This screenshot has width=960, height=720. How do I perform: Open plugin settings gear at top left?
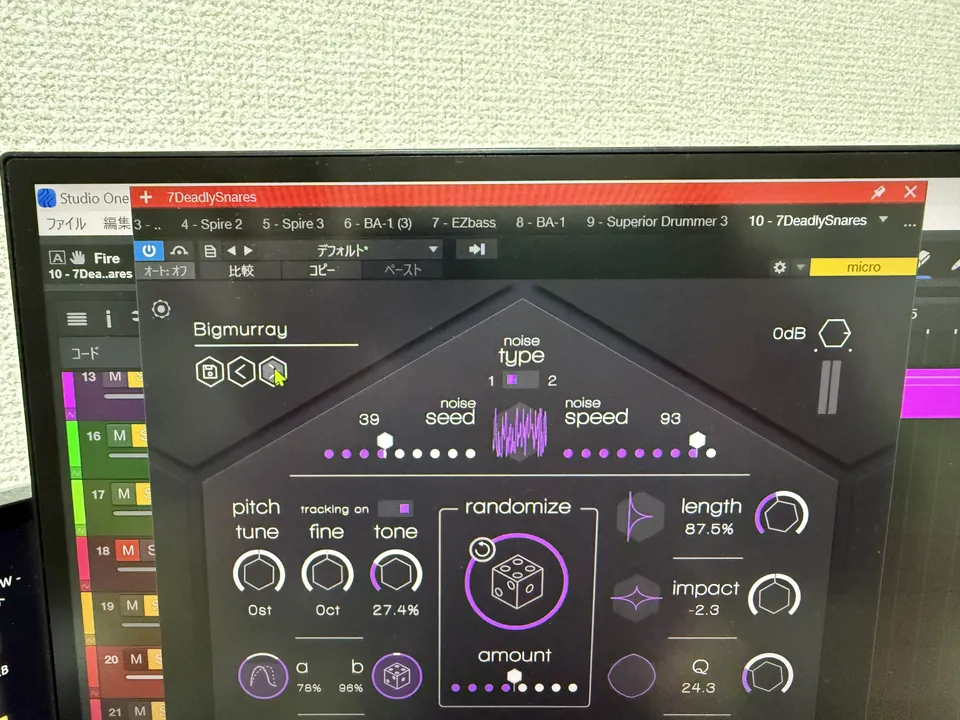(161, 310)
